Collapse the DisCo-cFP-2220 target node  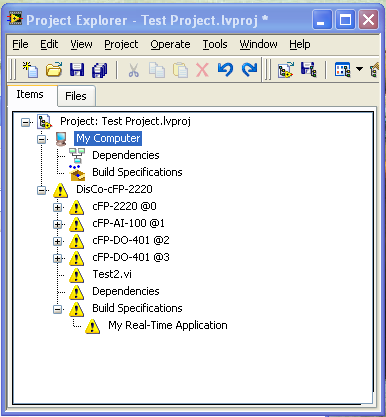coord(41,190)
